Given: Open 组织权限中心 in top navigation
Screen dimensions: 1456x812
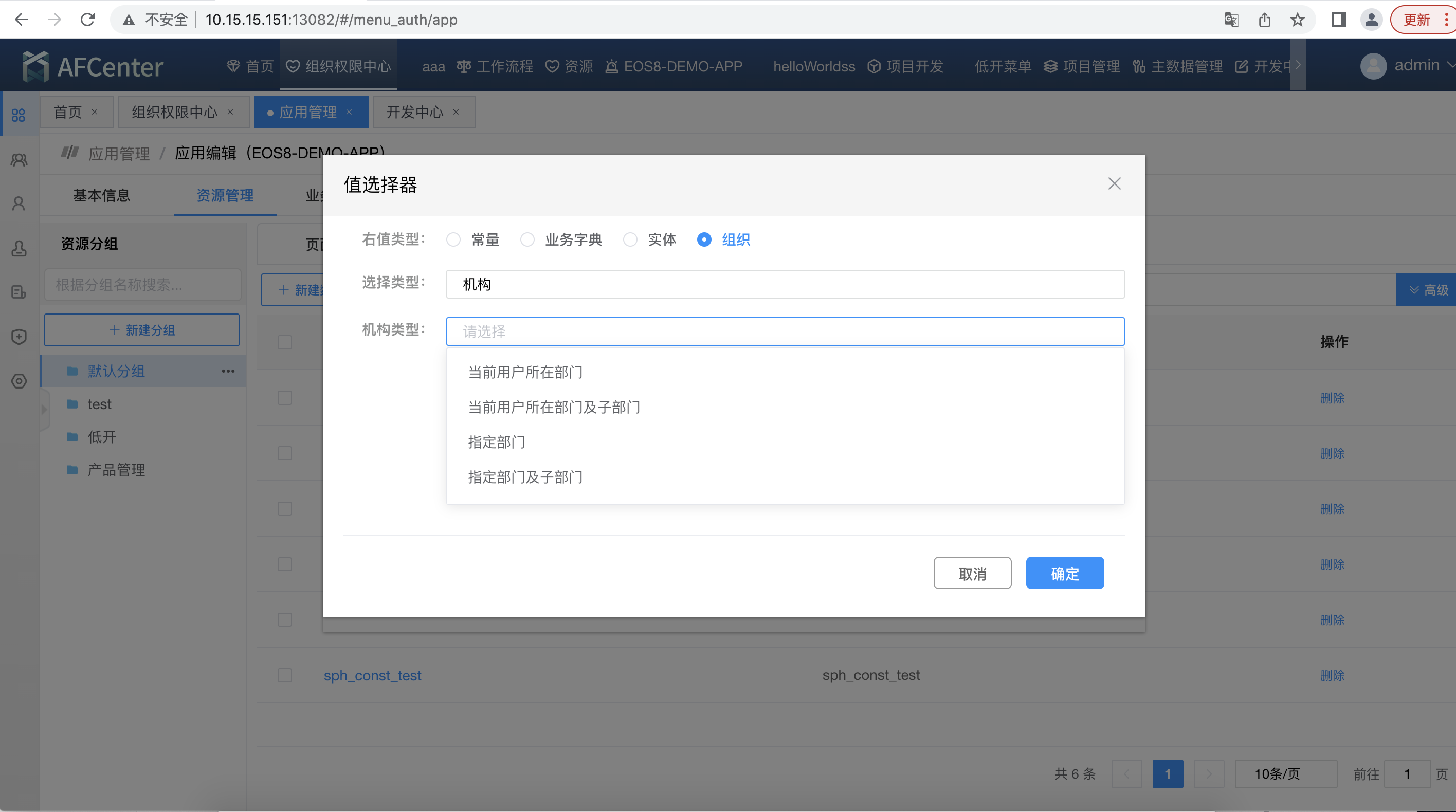Looking at the screenshot, I should 339,67.
